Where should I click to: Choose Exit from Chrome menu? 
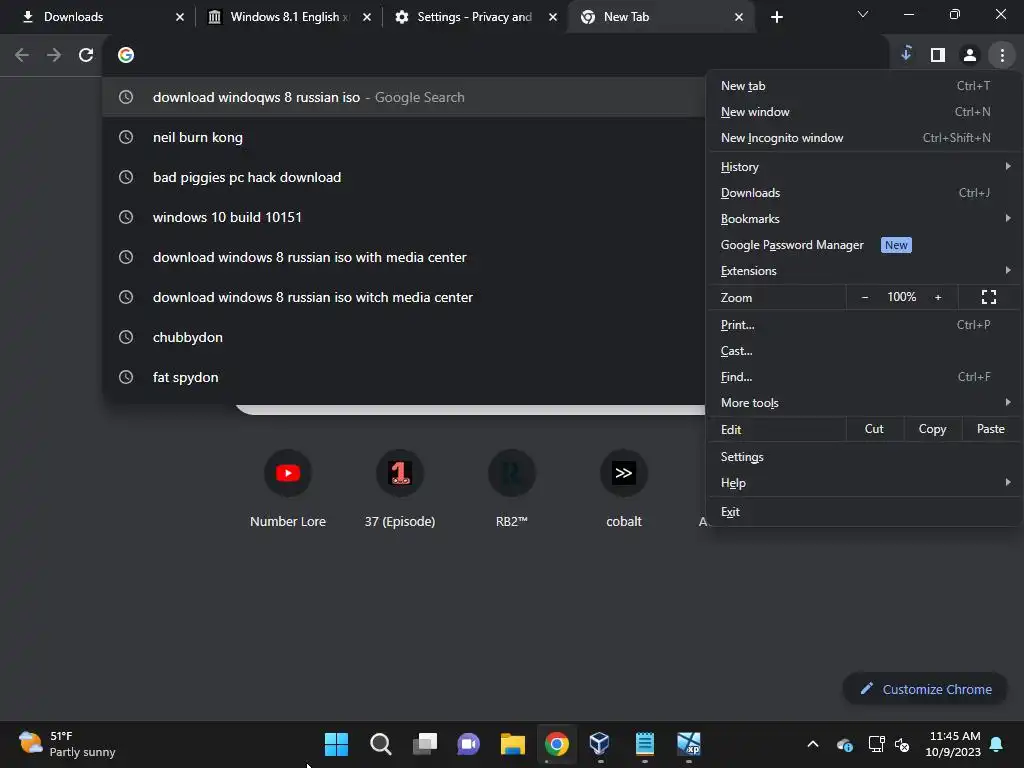point(864,512)
